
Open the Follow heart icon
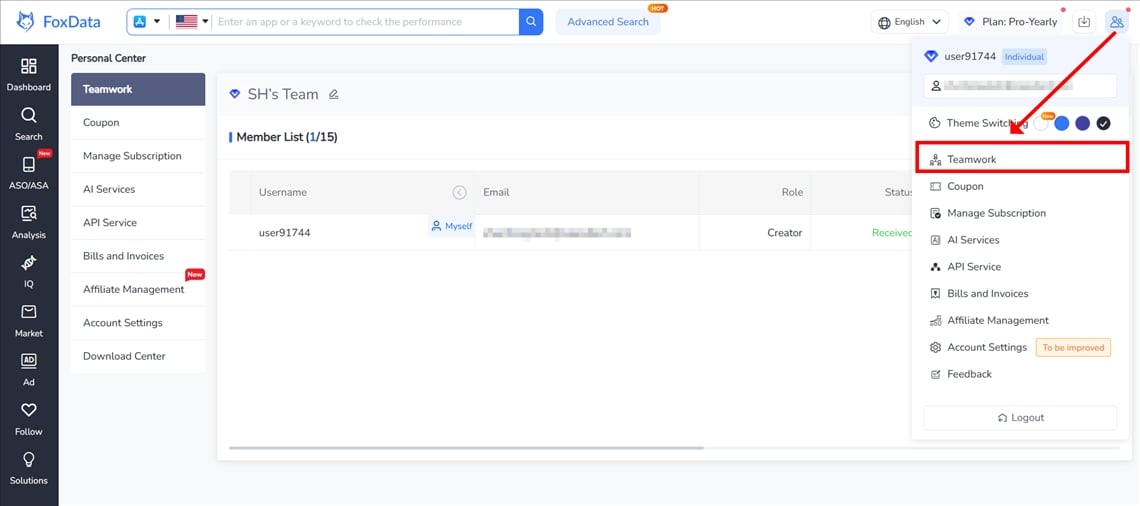coord(28,418)
